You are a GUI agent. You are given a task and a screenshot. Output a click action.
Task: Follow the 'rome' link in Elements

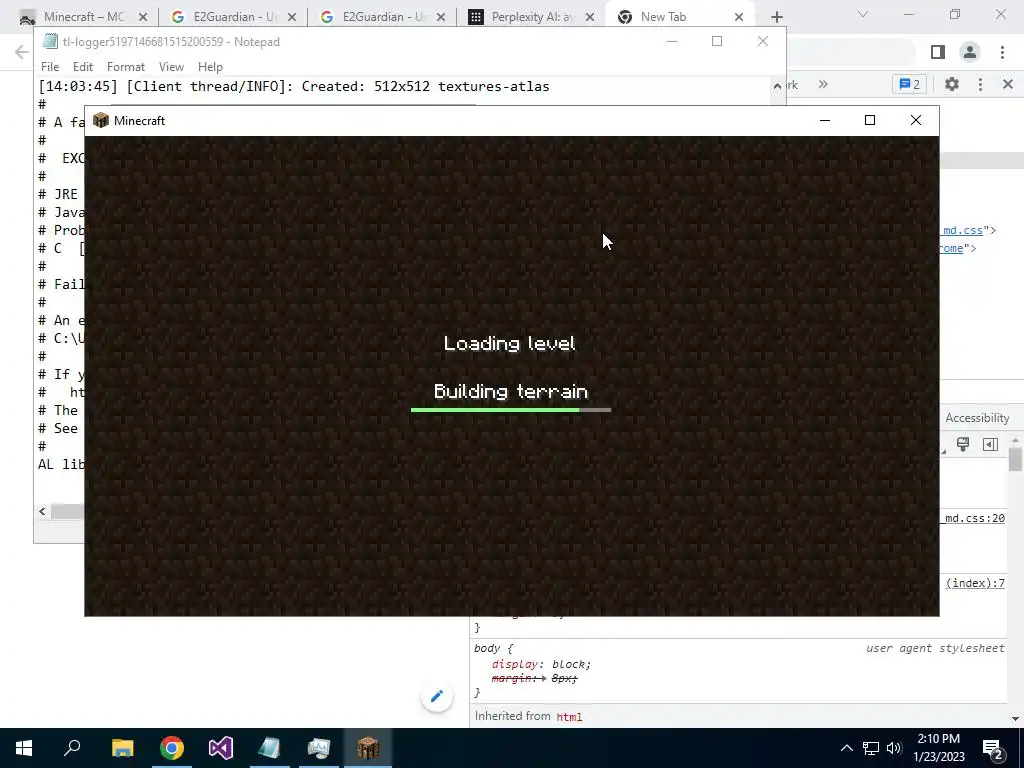952,248
